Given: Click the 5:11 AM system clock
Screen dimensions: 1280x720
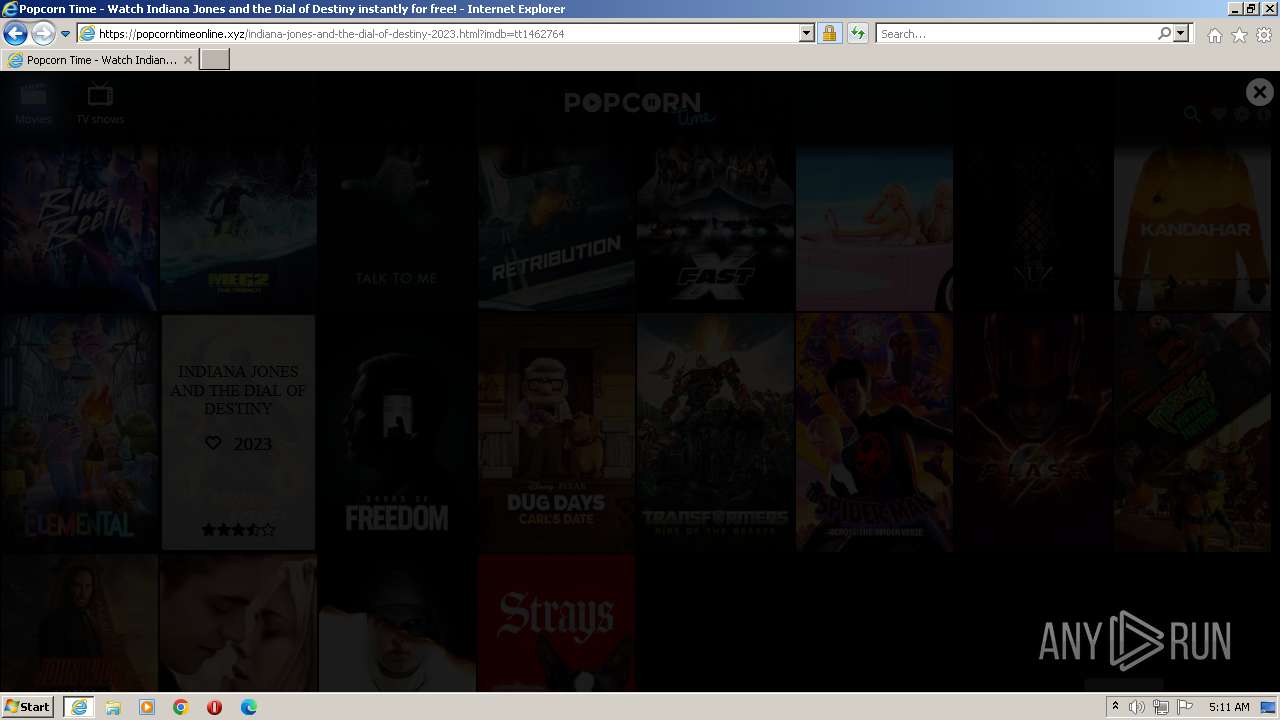Looking at the screenshot, I should (1229, 707).
